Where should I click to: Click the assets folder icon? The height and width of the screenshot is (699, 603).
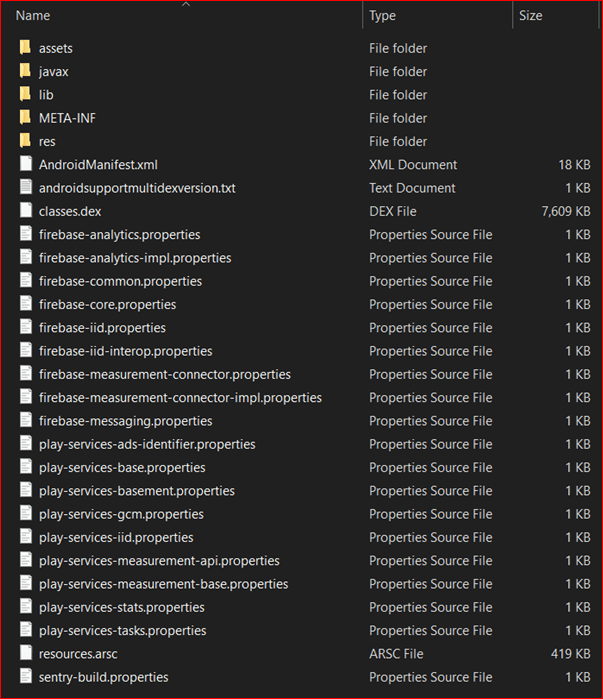[x=25, y=47]
